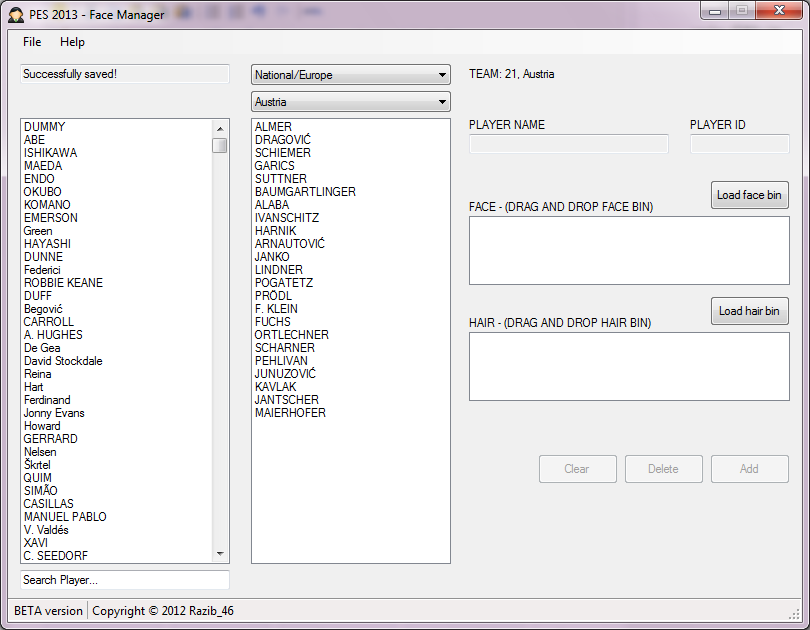The height and width of the screenshot is (630, 810).
Task: Select ALMER in the Austria squad
Action: pyautogui.click(x=351, y=127)
